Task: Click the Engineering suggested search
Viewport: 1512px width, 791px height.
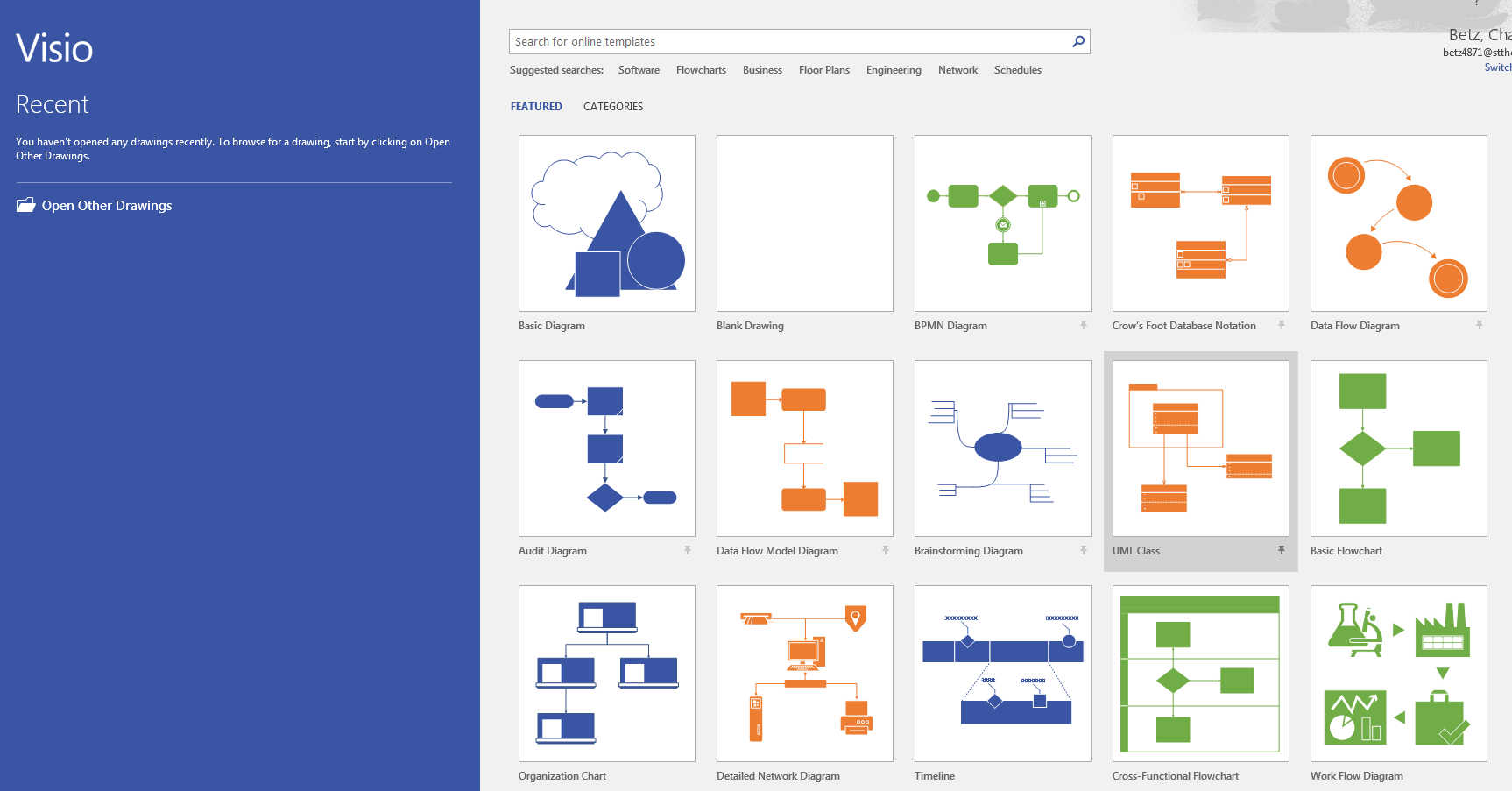Action: click(x=894, y=70)
